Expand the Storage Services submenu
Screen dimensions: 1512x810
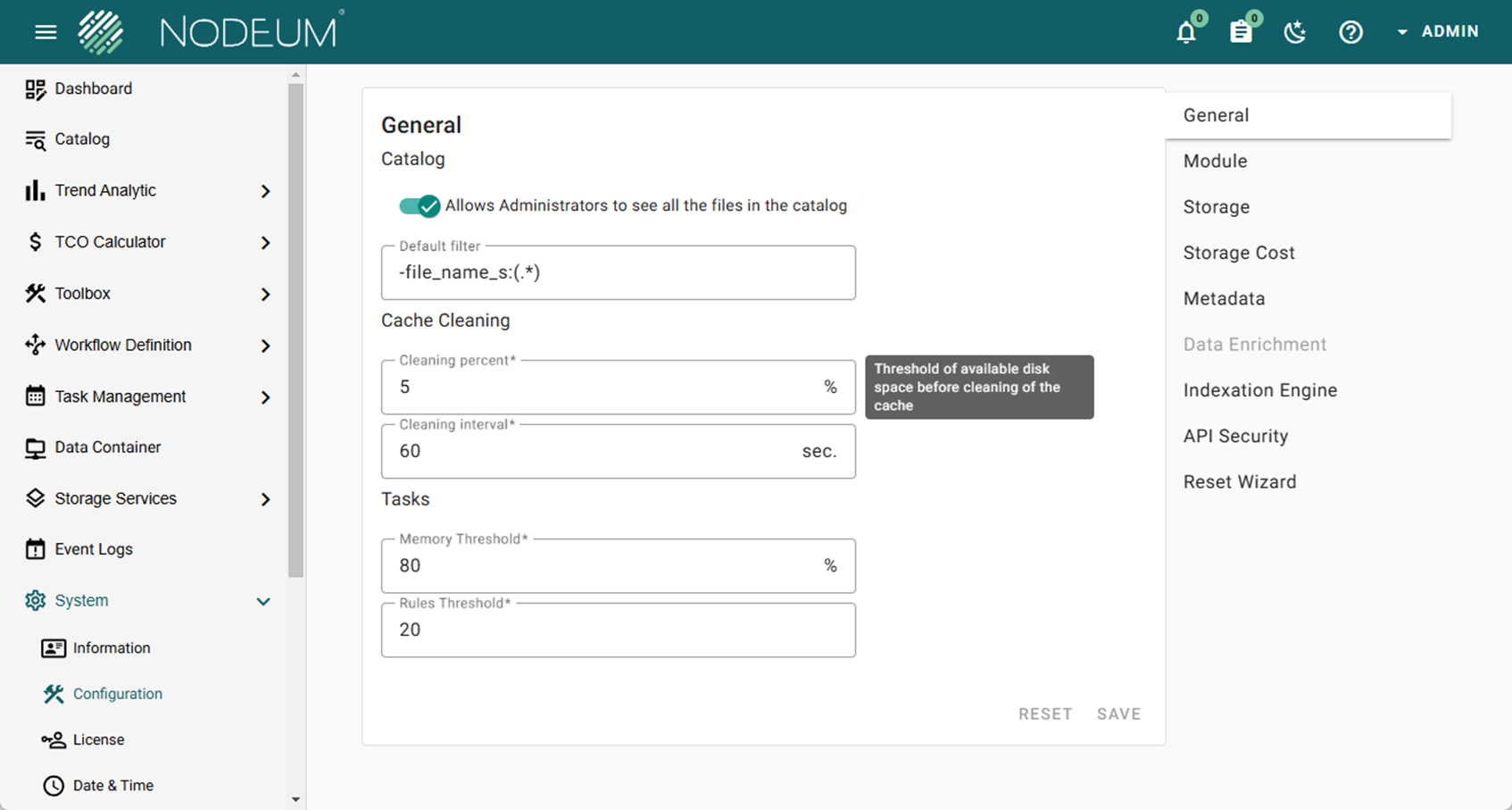click(265, 499)
